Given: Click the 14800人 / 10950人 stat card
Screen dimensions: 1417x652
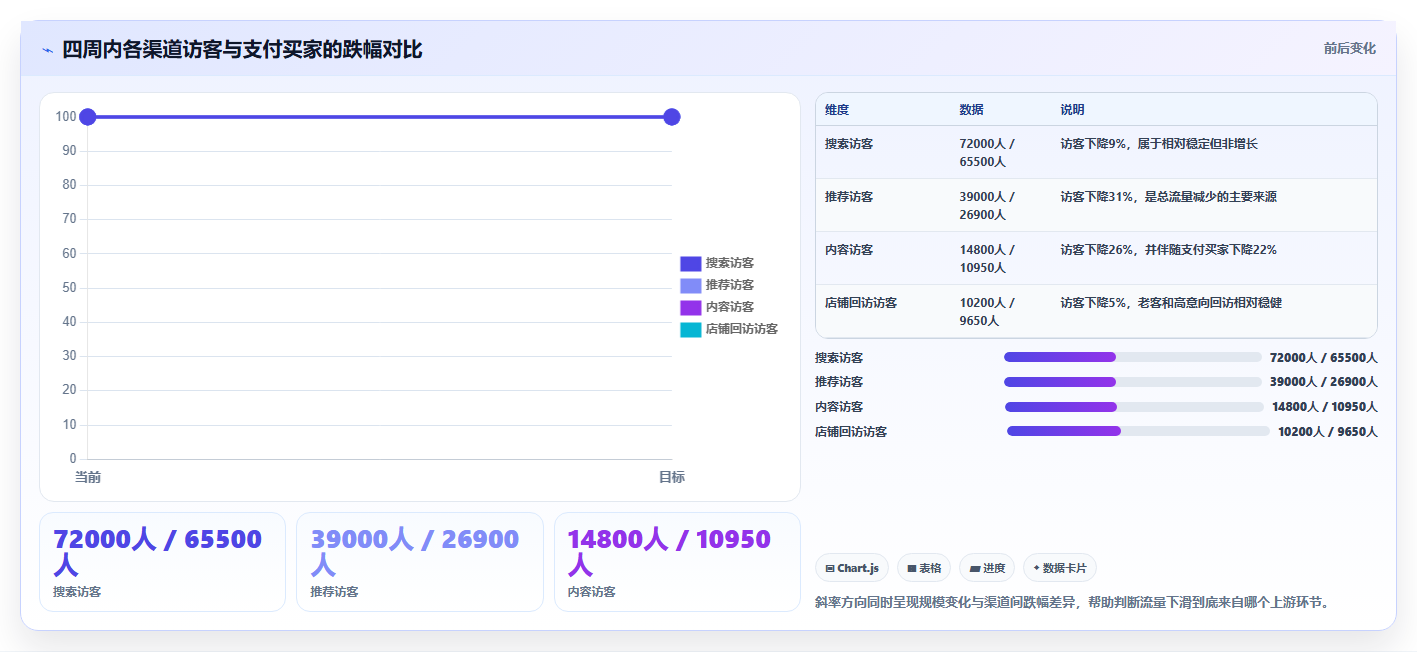Looking at the screenshot, I should (677, 562).
